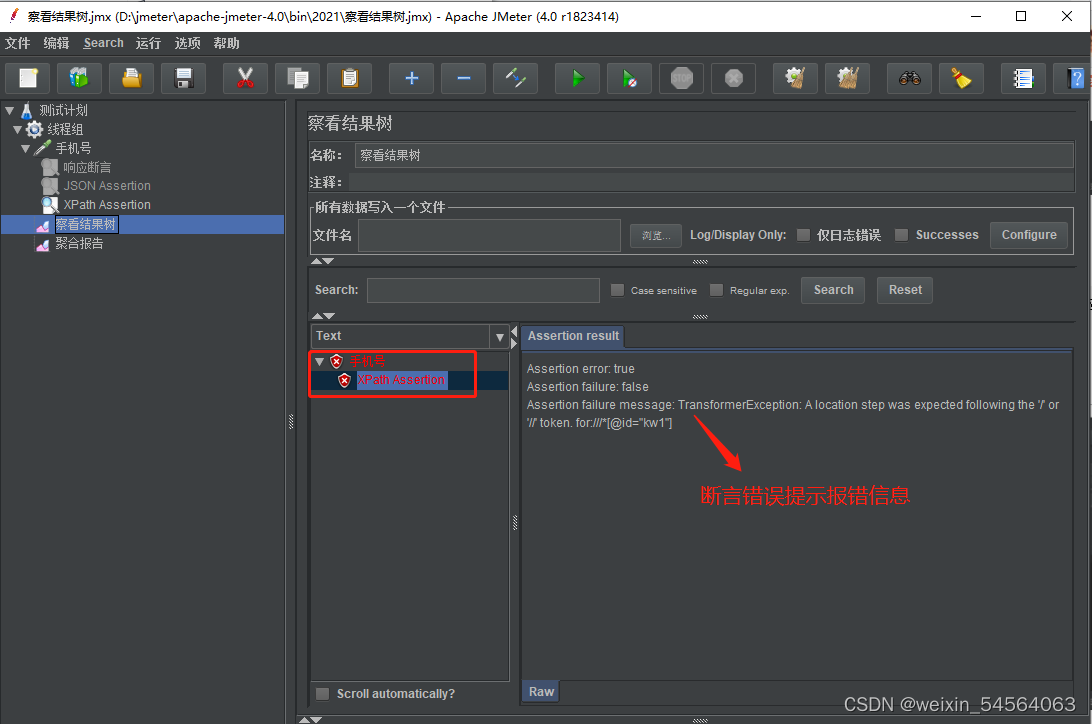This screenshot has height=724, width=1092.
Task: Click the results pane split arrow
Action: [x=514, y=337]
